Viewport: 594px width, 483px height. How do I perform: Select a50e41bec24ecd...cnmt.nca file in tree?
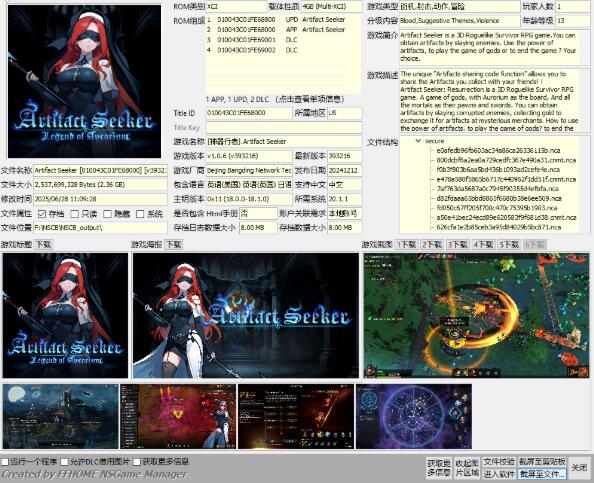(x=506, y=218)
